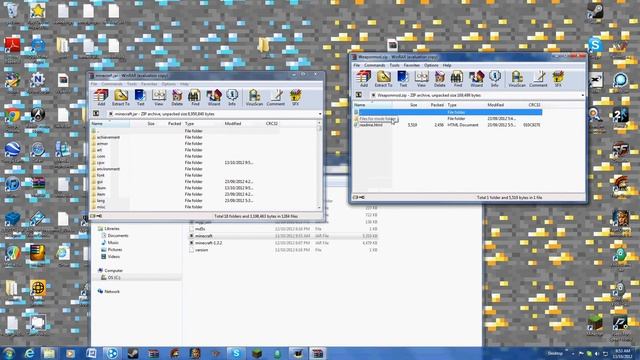Open Favorites menu in Weaponmod.zip WinRAR
640x360 pixels.
tap(411, 65)
